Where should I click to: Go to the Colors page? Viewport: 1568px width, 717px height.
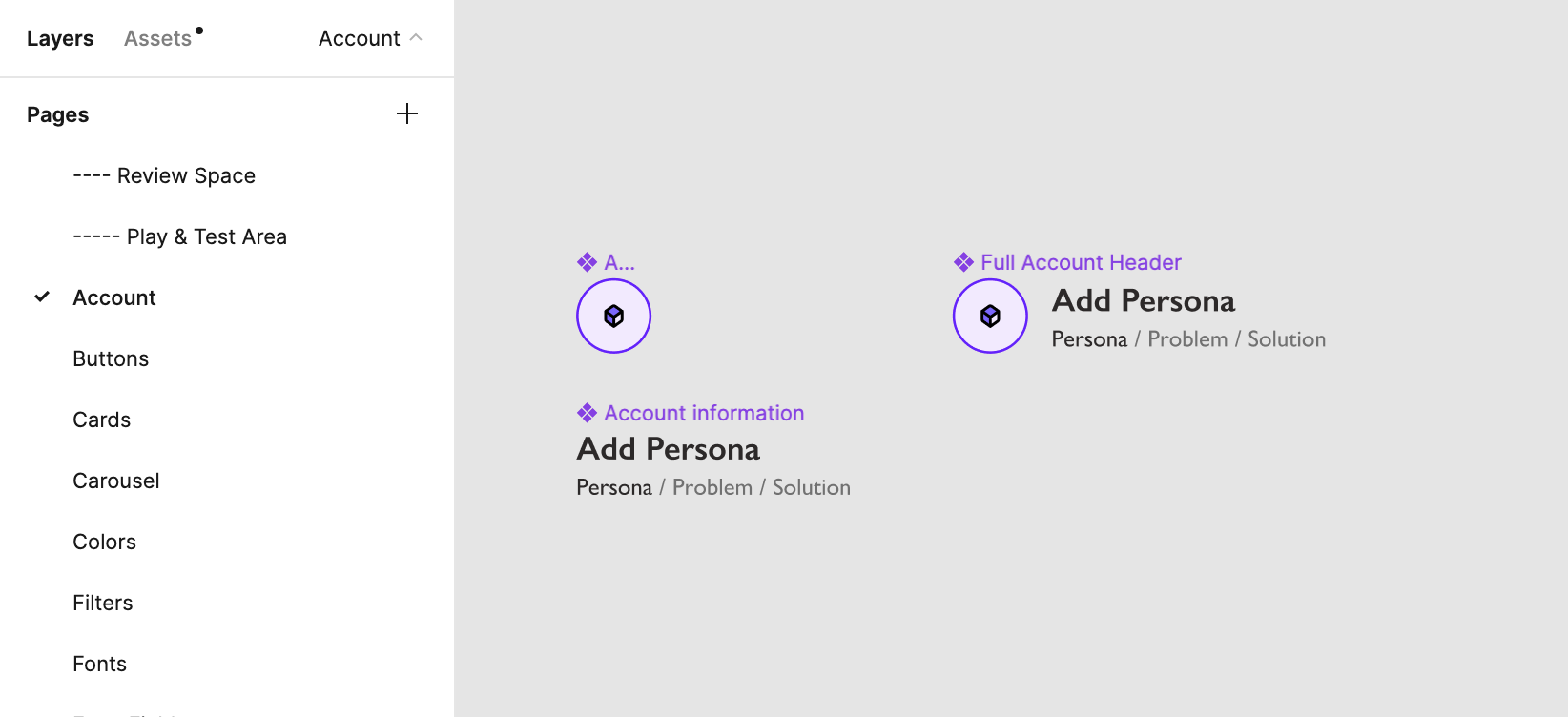pos(104,542)
